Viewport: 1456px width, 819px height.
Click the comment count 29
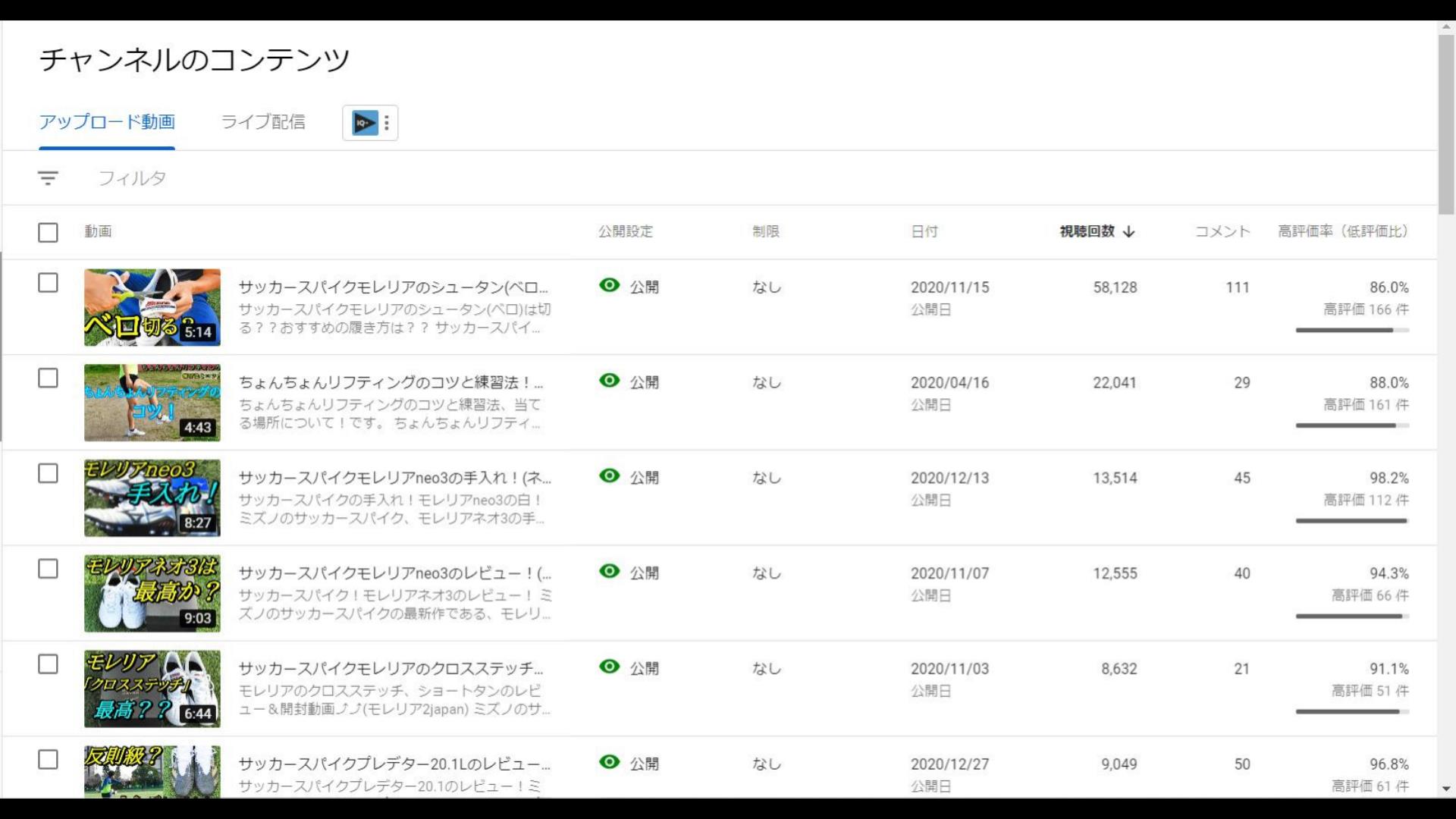click(1242, 383)
